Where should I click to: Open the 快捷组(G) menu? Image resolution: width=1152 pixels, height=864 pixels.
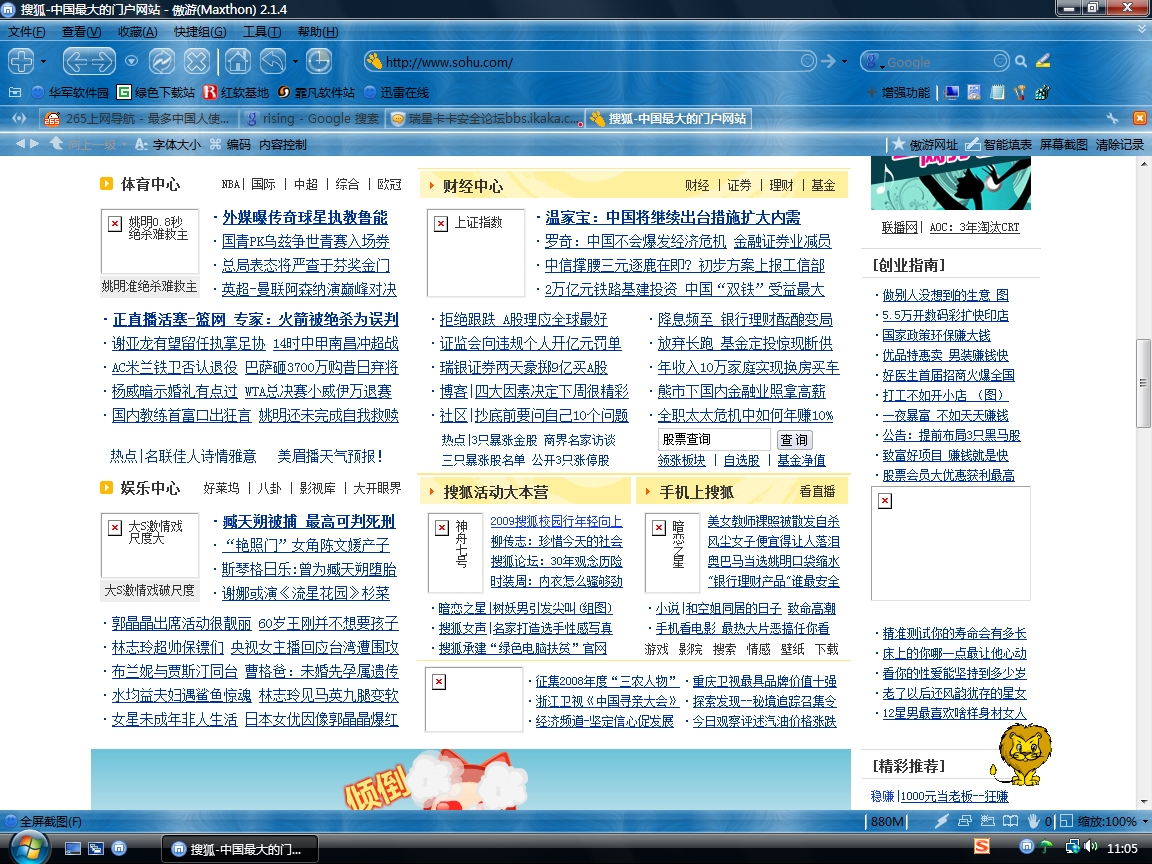tap(200, 32)
